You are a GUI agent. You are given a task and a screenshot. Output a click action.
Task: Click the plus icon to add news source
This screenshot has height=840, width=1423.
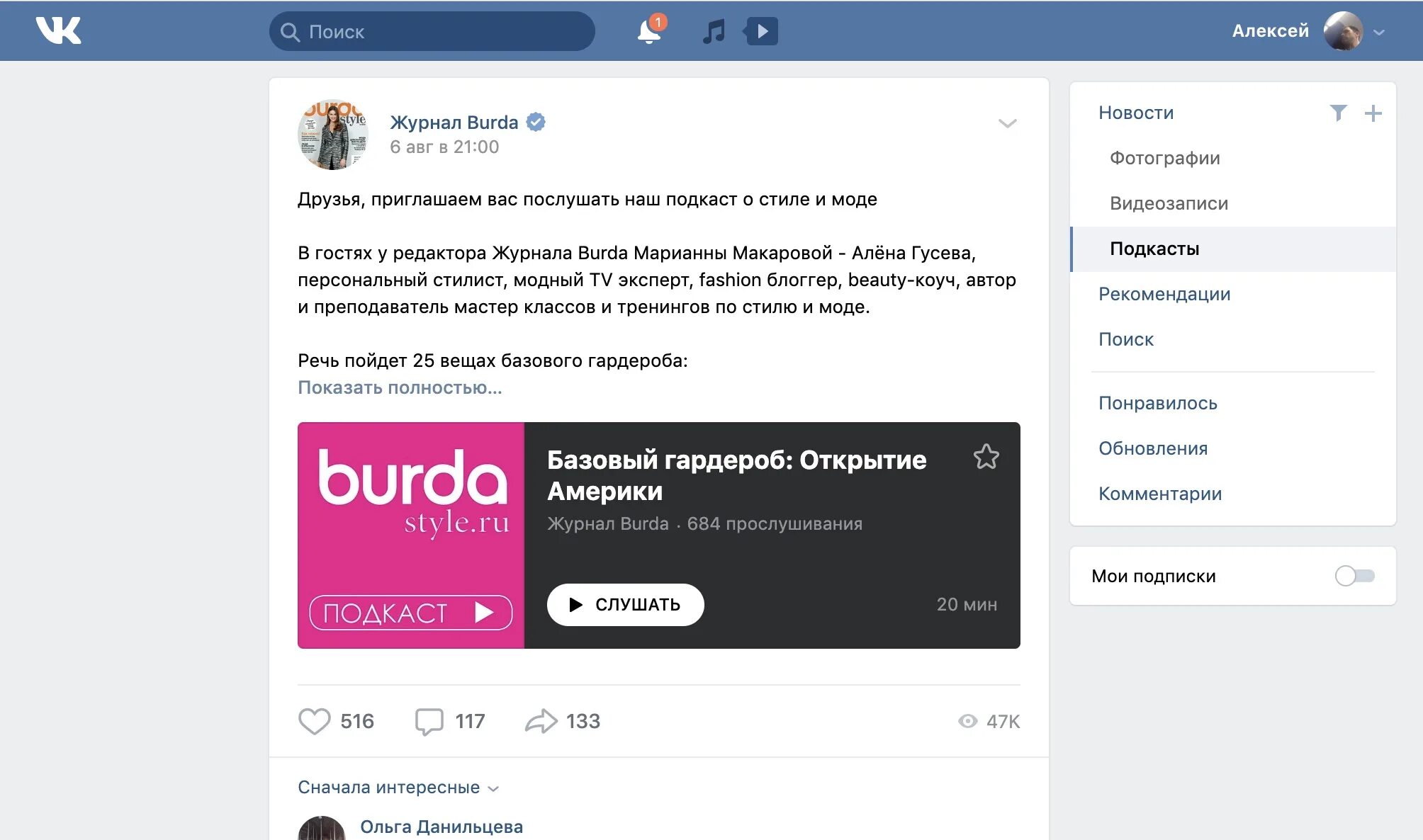pyautogui.click(x=1374, y=112)
